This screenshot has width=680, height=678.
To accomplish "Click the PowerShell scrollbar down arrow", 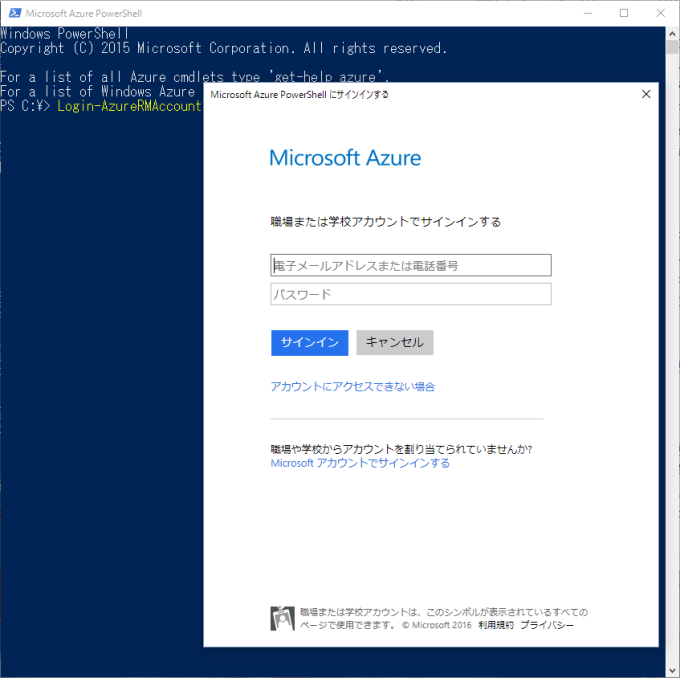I will coord(672,670).
